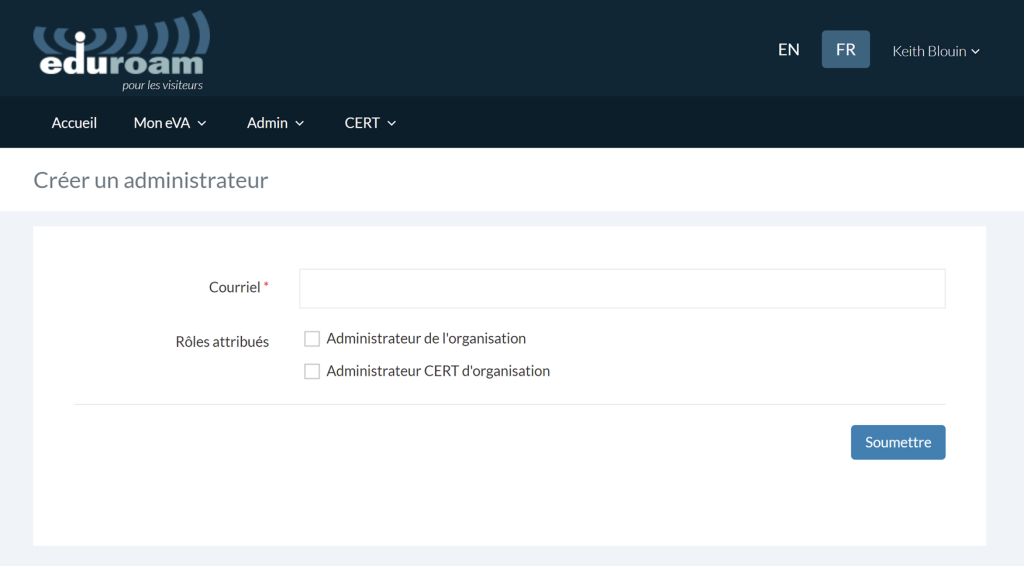Enable the Administrateur CERT d'organisation checkbox
This screenshot has height=566, width=1024.
pos(312,371)
